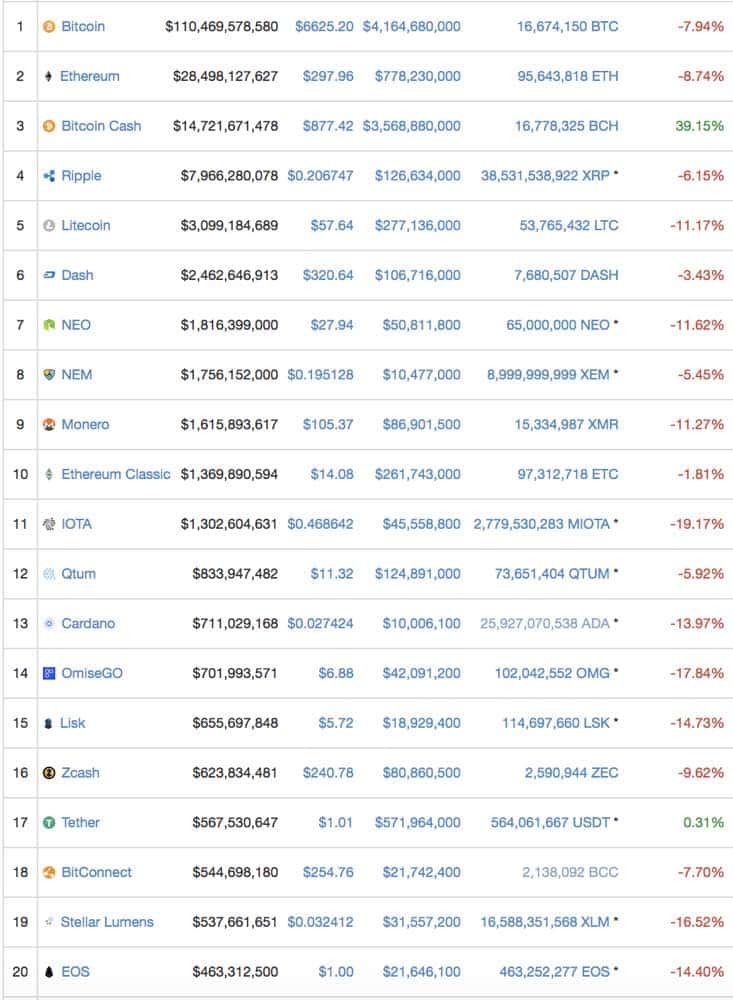Open the Stellar Lumens name link
The height and width of the screenshot is (1000, 733).
(x=107, y=922)
